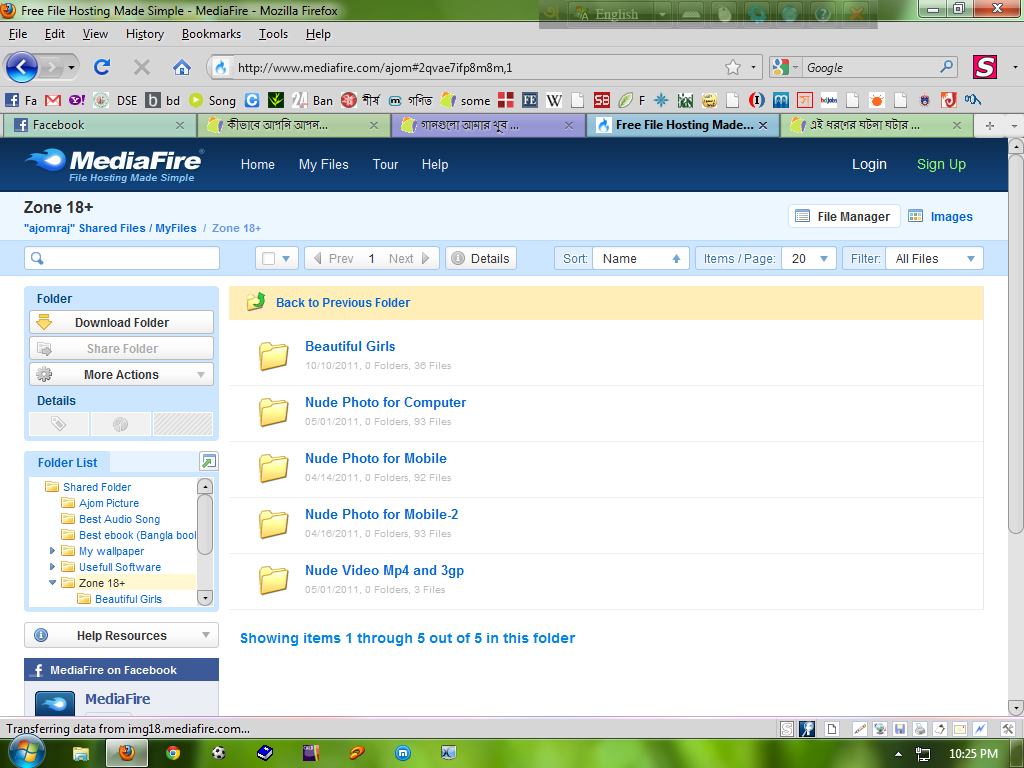This screenshot has width=1024, height=768.
Task: Open the My Files navigation item
Action: point(323,165)
